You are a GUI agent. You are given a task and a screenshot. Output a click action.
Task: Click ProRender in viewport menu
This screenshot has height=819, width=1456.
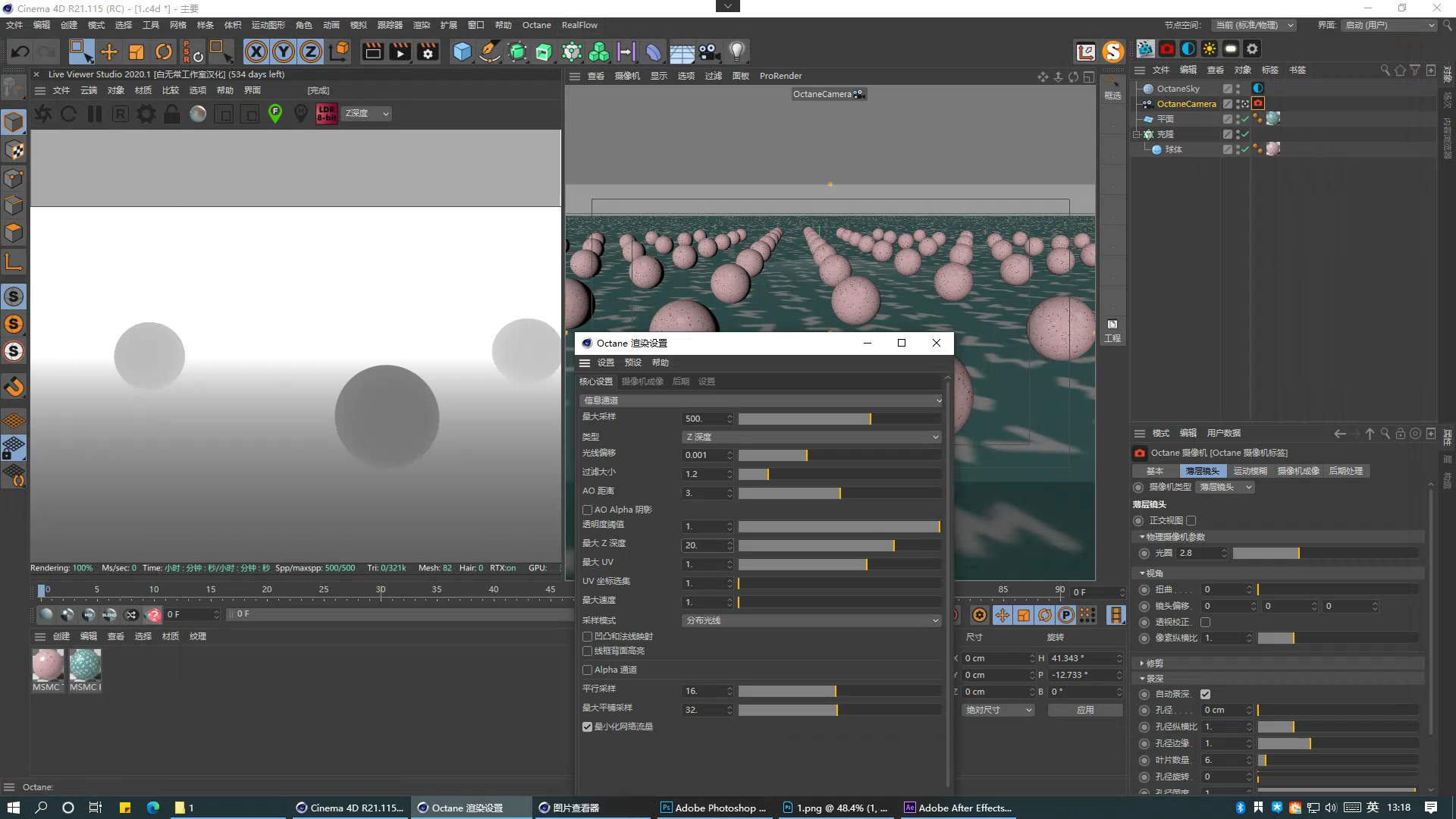(x=780, y=76)
